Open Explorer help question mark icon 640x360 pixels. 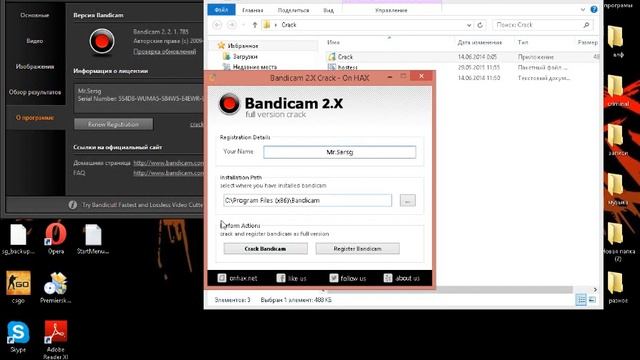tap(594, 9)
